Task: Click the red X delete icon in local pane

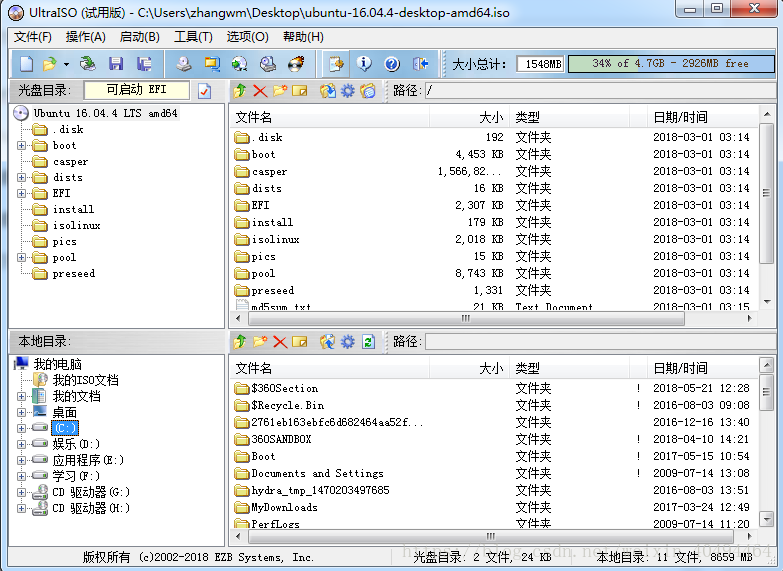Action: pos(280,342)
